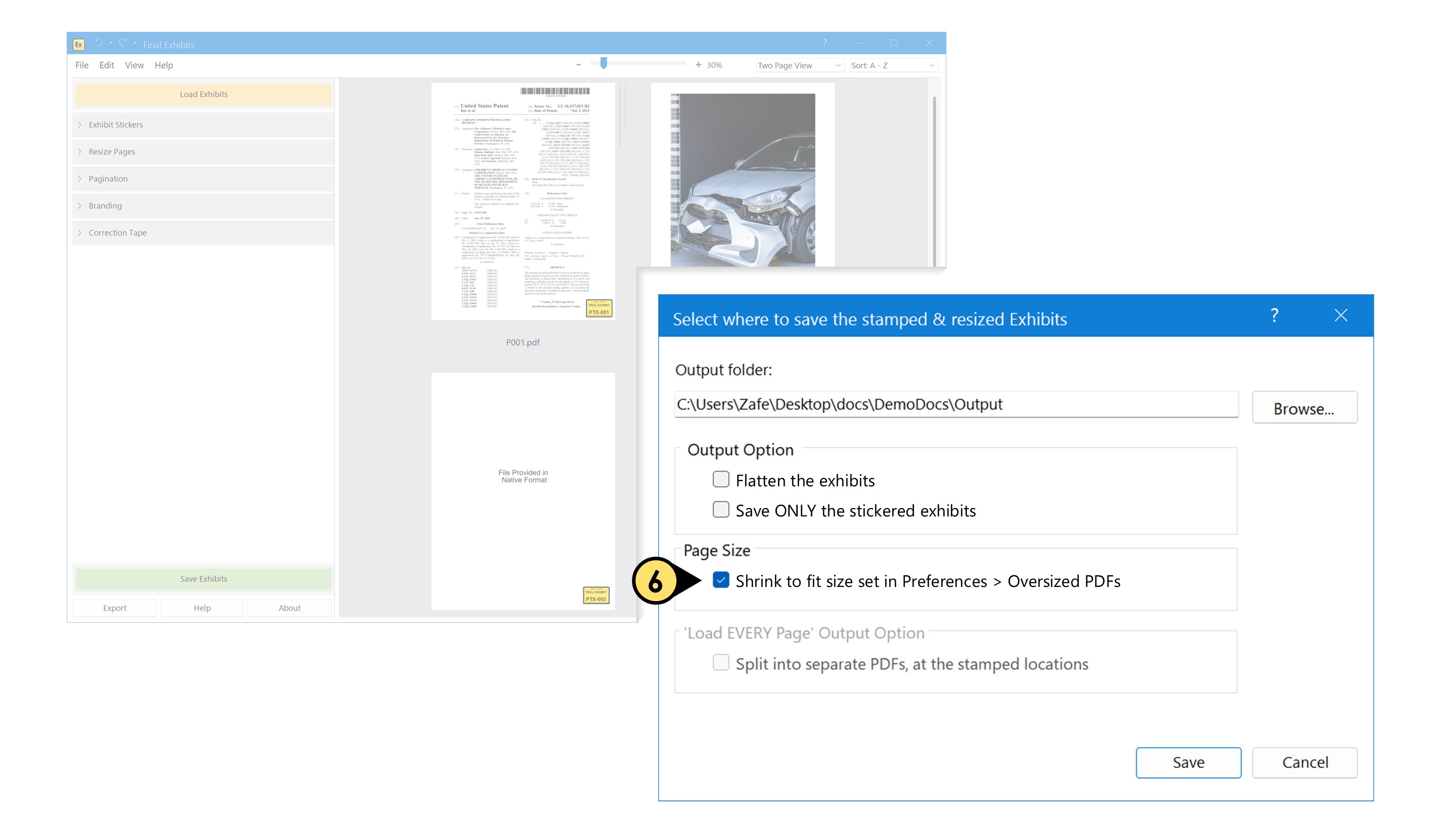Click the main window help question mark

pyautogui.click(x=824, y=43)
